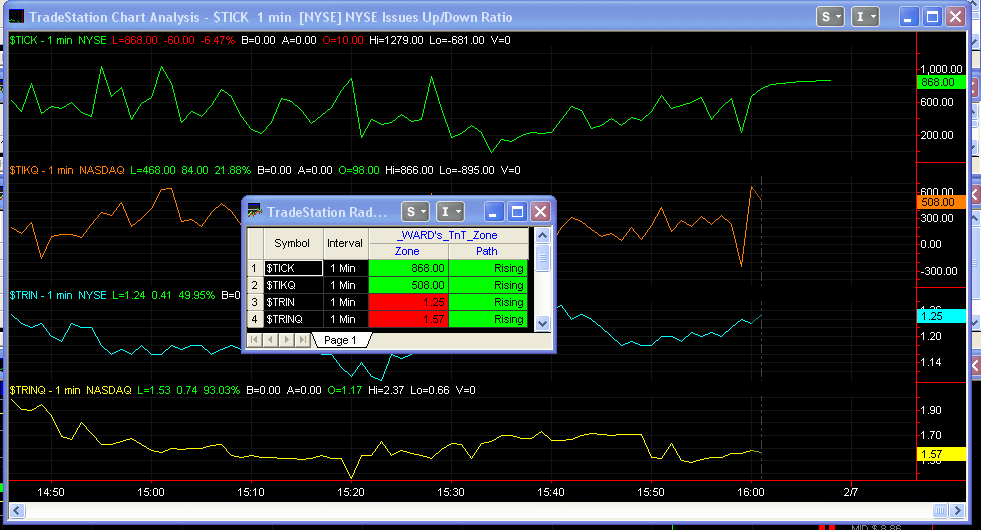Click row number 1 header in RadarScreen
Screen dimensions: 981x530
[x=255, y=268]
